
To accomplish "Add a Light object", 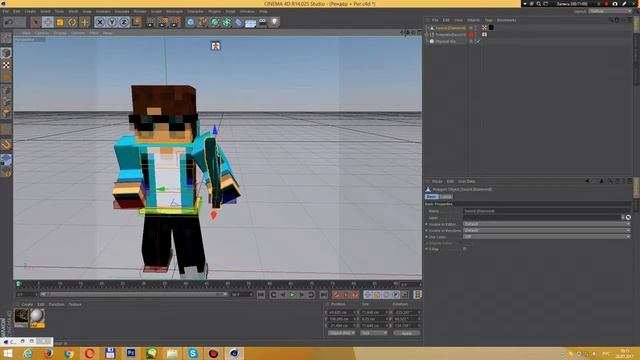I will [275, 22].
